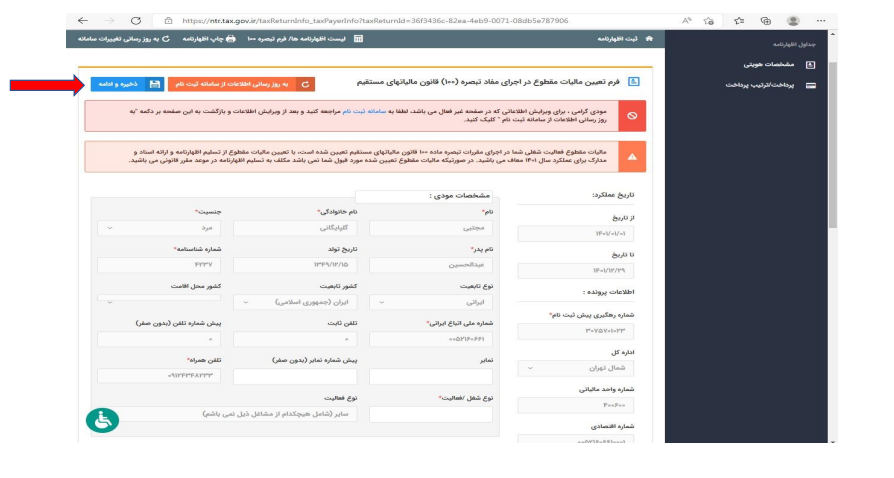894x478 pixels.
Task: Click the blue ذخیره و ادامه button
Action: coord(127,84)
